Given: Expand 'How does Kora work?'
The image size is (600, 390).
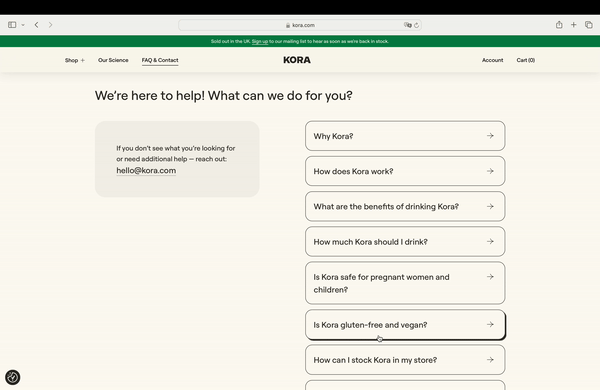Looking at the screenshot, I should tap(405, 171).
